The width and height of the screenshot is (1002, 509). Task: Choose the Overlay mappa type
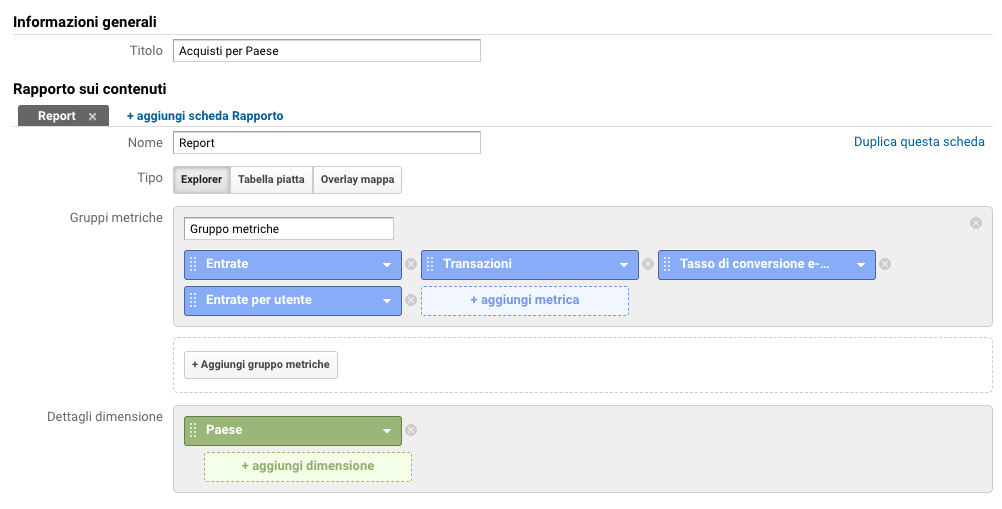357,179
